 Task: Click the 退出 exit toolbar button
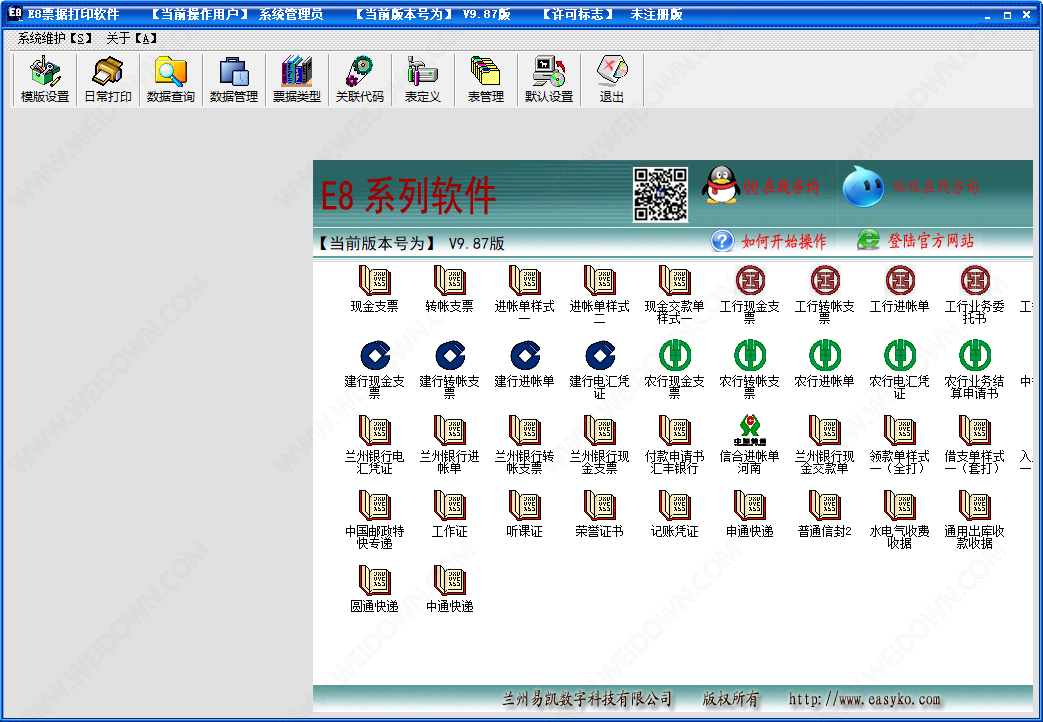612,80
